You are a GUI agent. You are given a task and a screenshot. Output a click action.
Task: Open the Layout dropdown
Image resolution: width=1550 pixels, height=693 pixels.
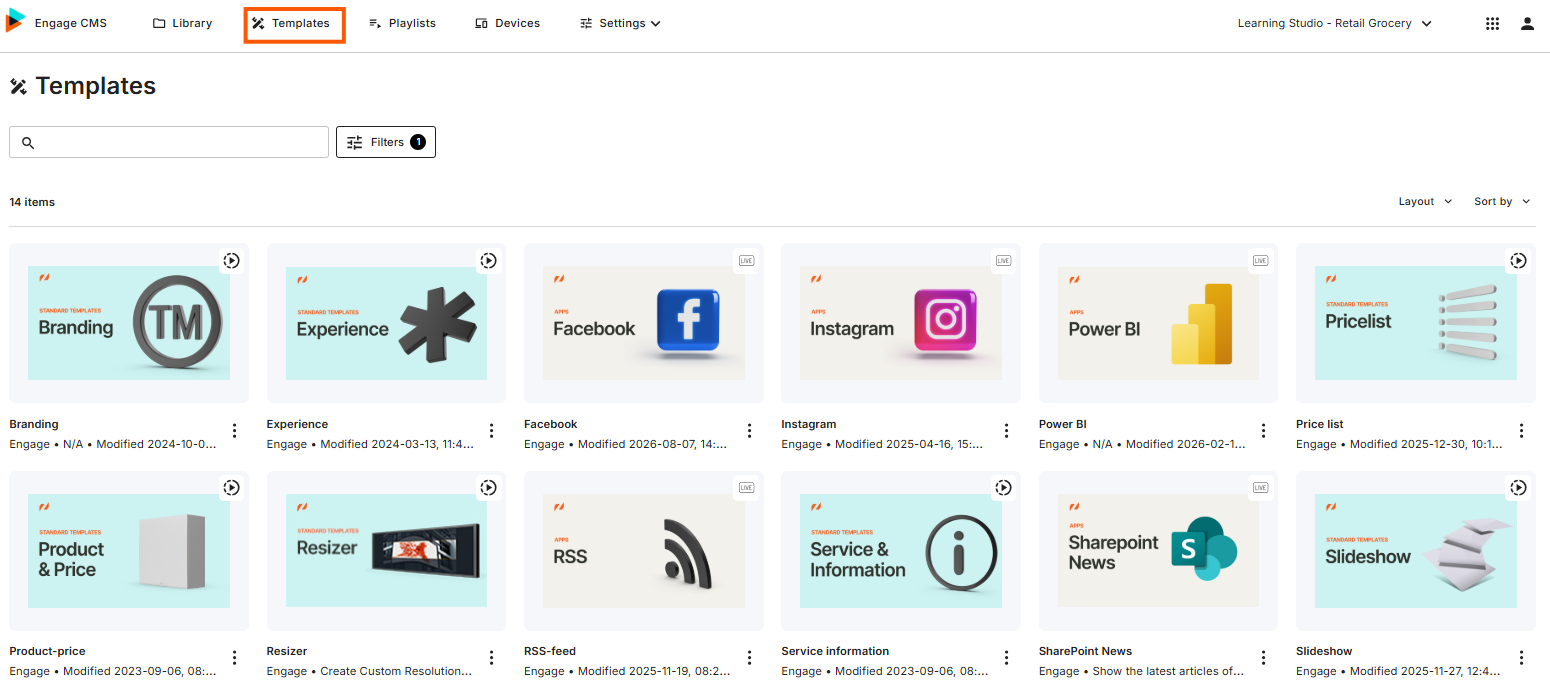(1425, 202)
